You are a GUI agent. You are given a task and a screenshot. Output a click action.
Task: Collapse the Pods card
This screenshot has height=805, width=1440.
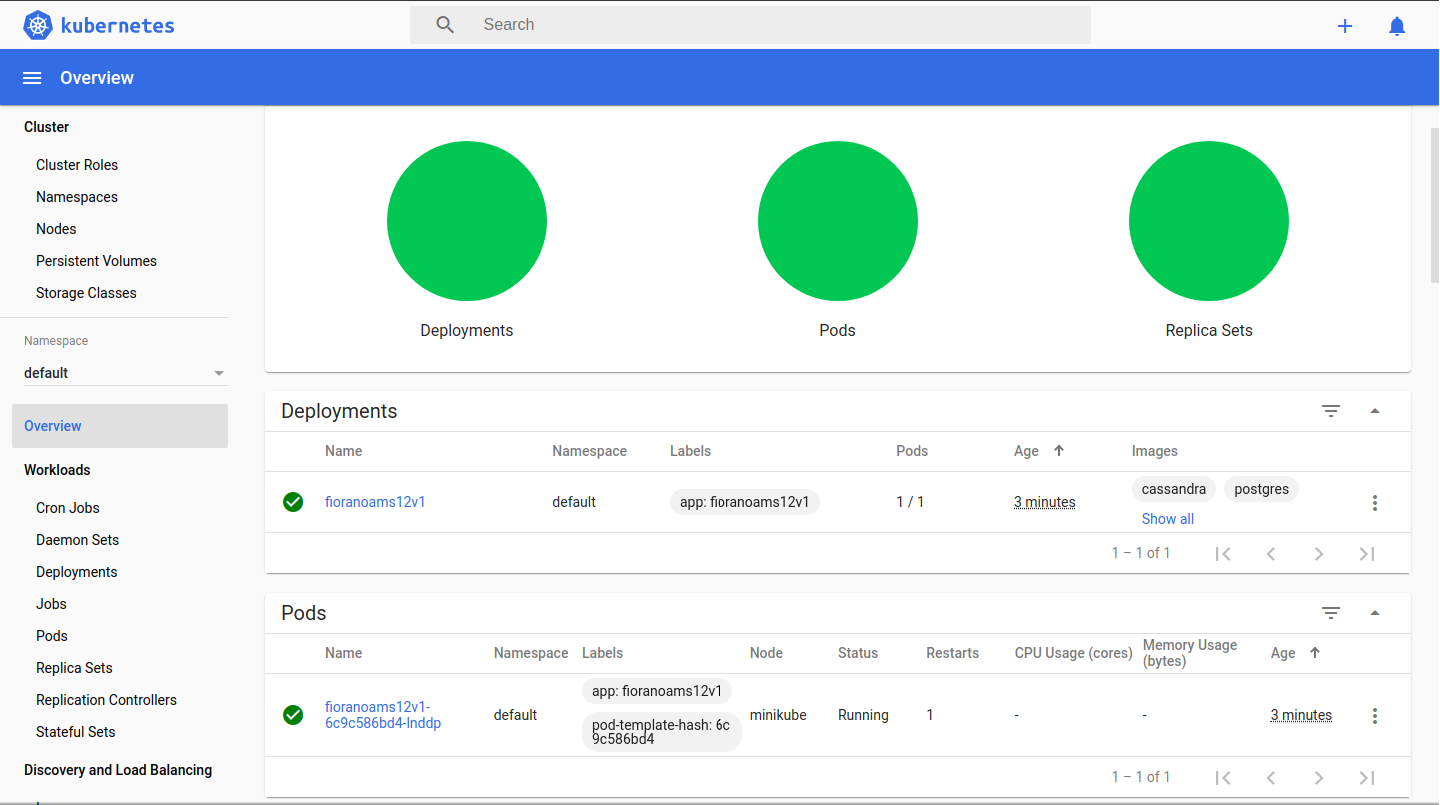coord(1375,613)
